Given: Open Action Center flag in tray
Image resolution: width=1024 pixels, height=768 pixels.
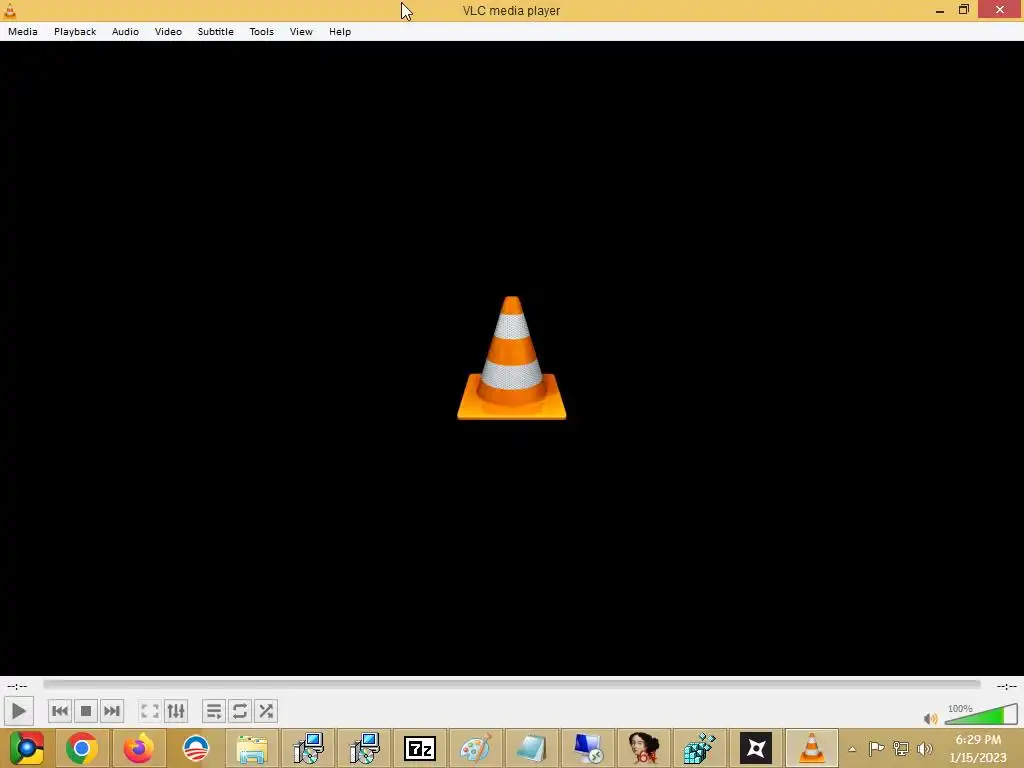Looking at the screenshot, I should [x=876, y=748].
